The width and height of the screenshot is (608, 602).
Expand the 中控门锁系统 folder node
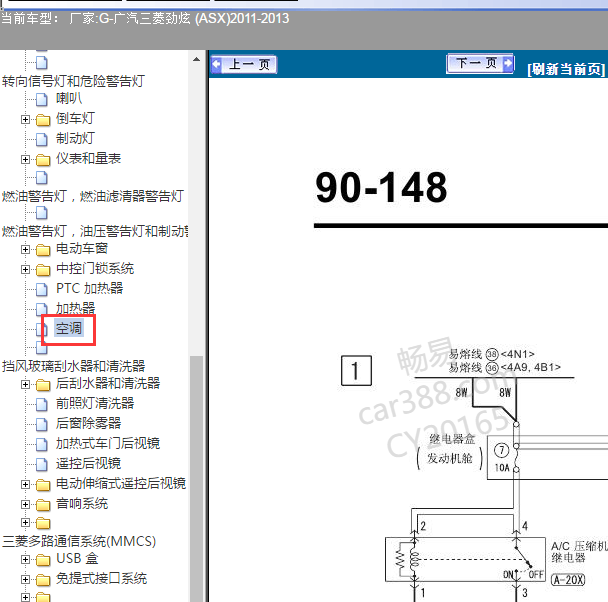coord(25,269)
